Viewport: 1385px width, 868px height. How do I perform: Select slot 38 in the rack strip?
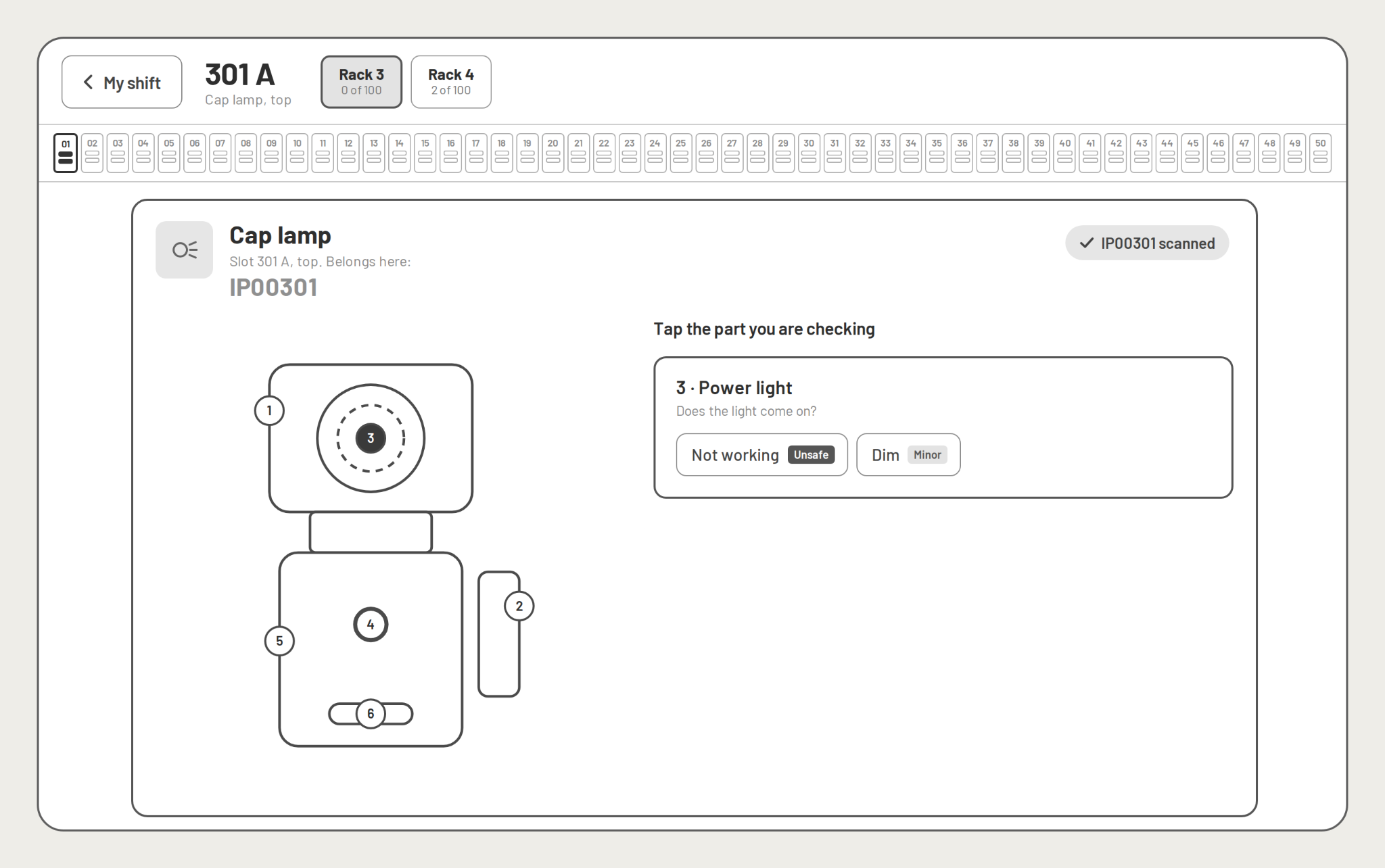1014,153
